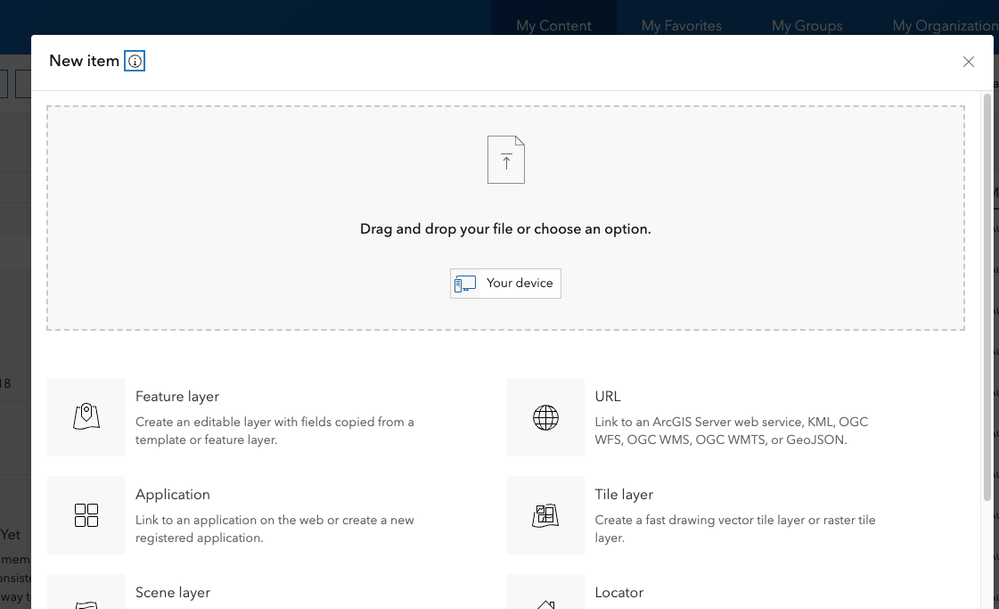Click the Feature layer map-pin icon

pyautogui.click(x=86, y=417)
